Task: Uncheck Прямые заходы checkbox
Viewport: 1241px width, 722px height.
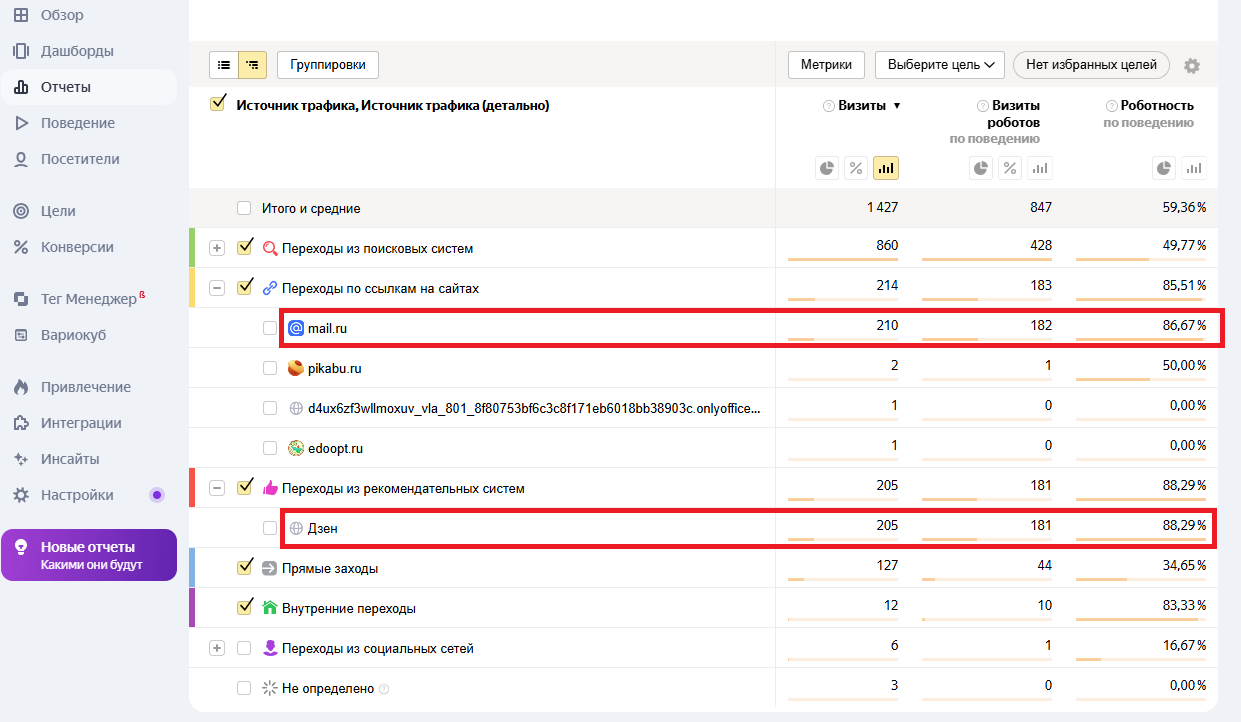Action: (245, 568)
